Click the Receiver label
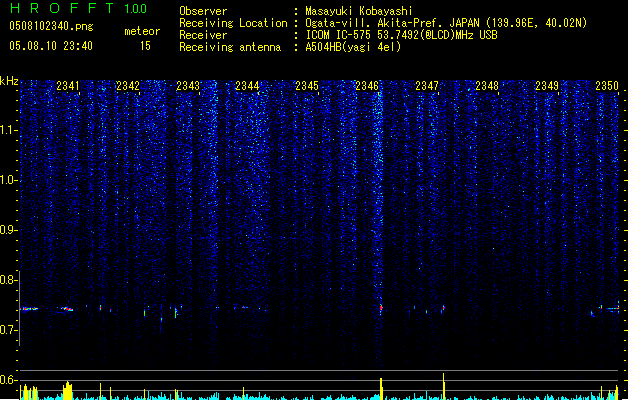The height and width of the screenshot is (400, 629). 203,35
